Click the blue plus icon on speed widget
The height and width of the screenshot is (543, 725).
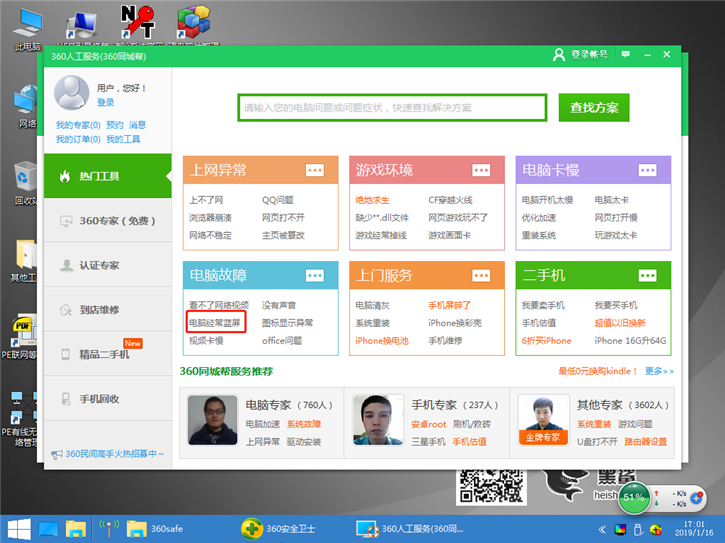[696, 498]
